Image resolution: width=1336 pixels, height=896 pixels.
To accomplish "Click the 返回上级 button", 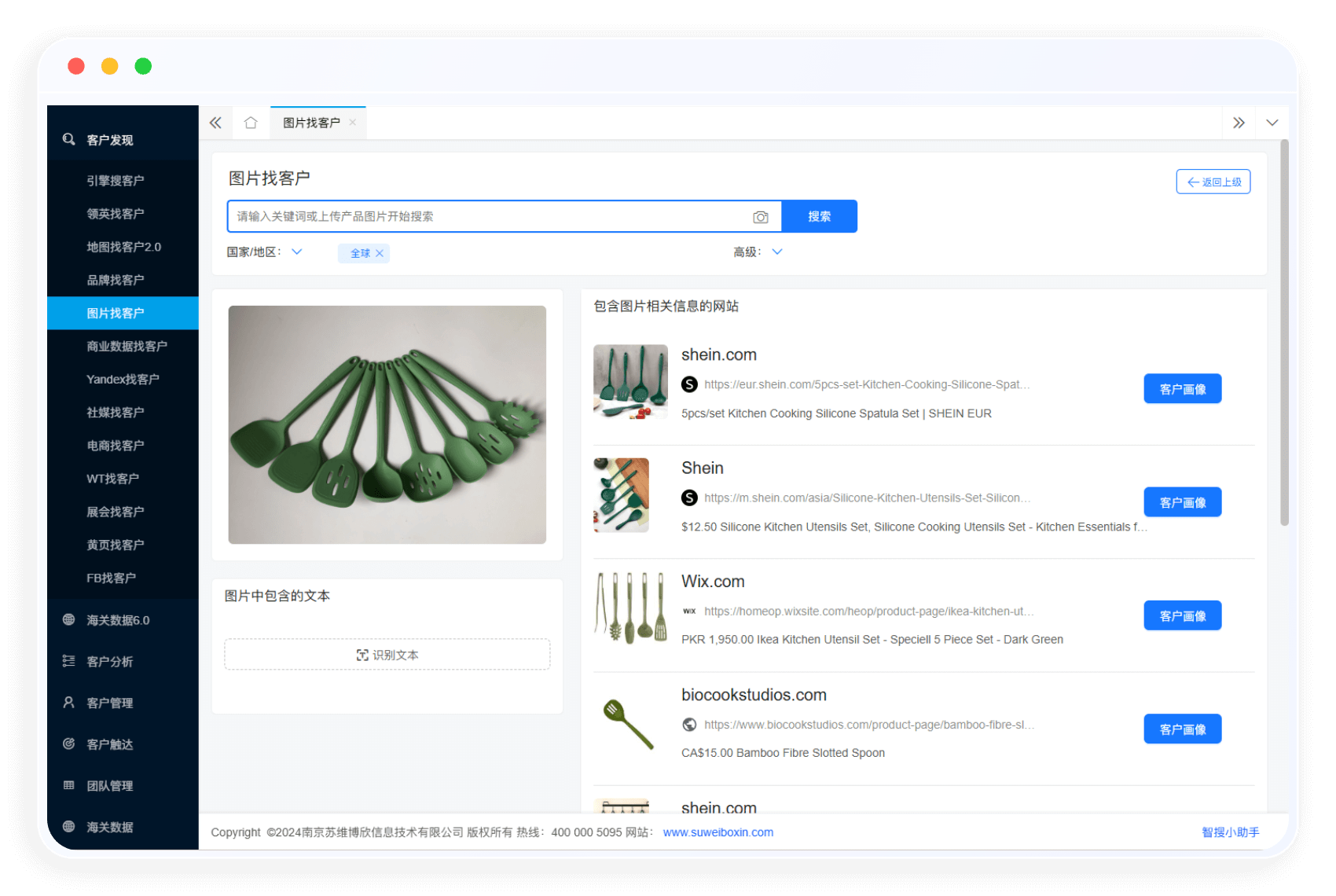I will pyautogui.click(x=1213, y=182).
